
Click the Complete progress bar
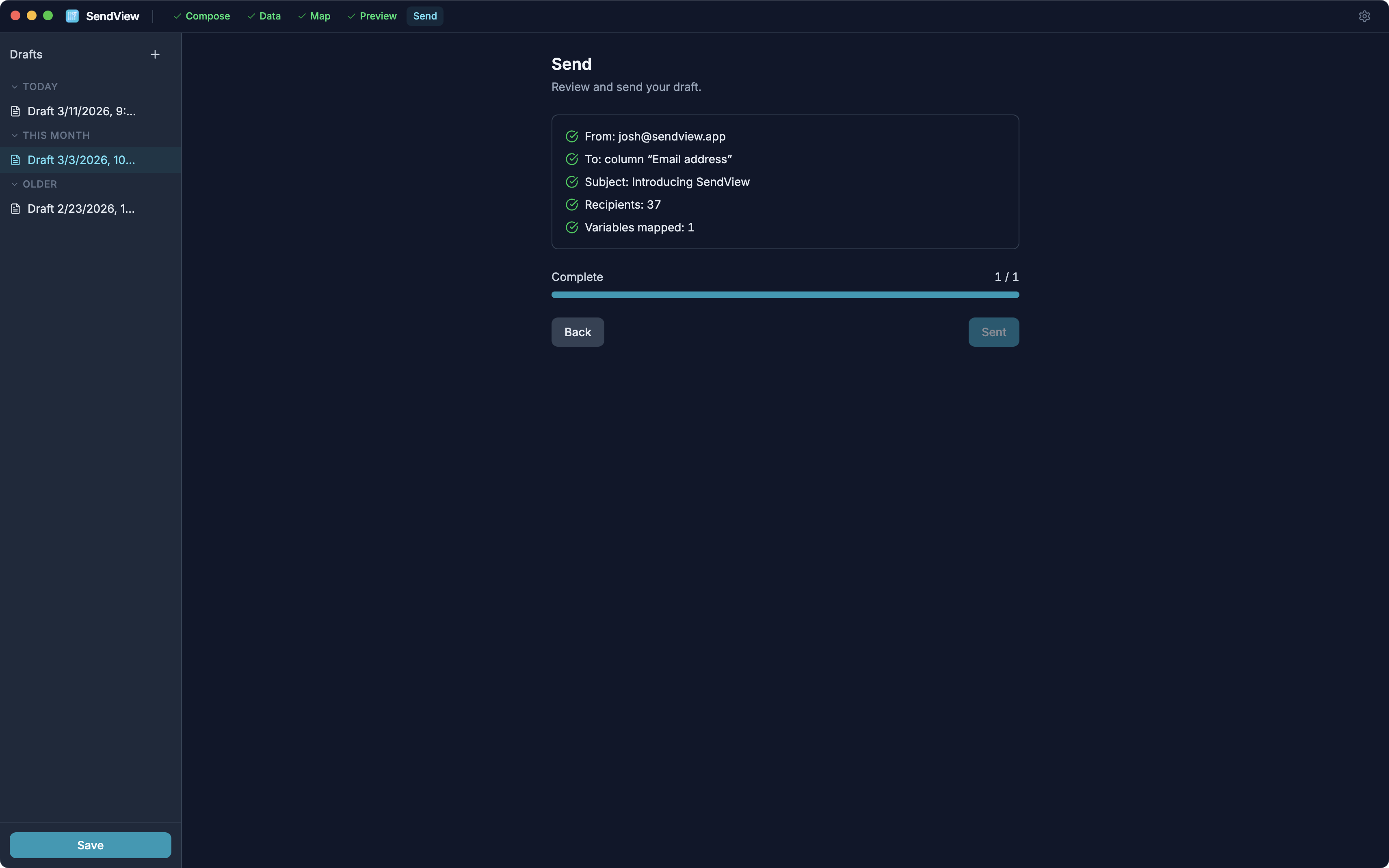pyautogui.click(x=784, y=295)
